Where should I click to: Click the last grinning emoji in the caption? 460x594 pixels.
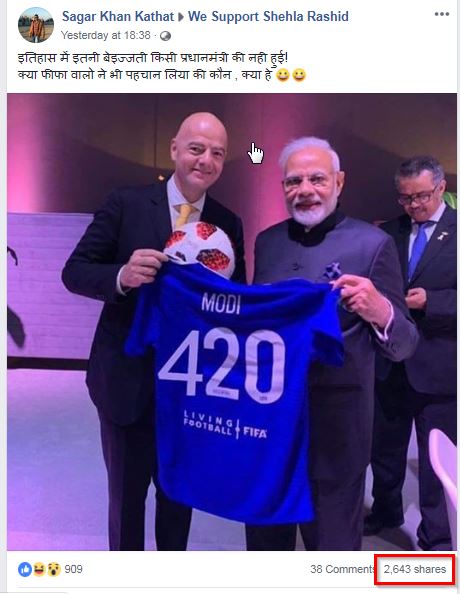tap(299, 75)
